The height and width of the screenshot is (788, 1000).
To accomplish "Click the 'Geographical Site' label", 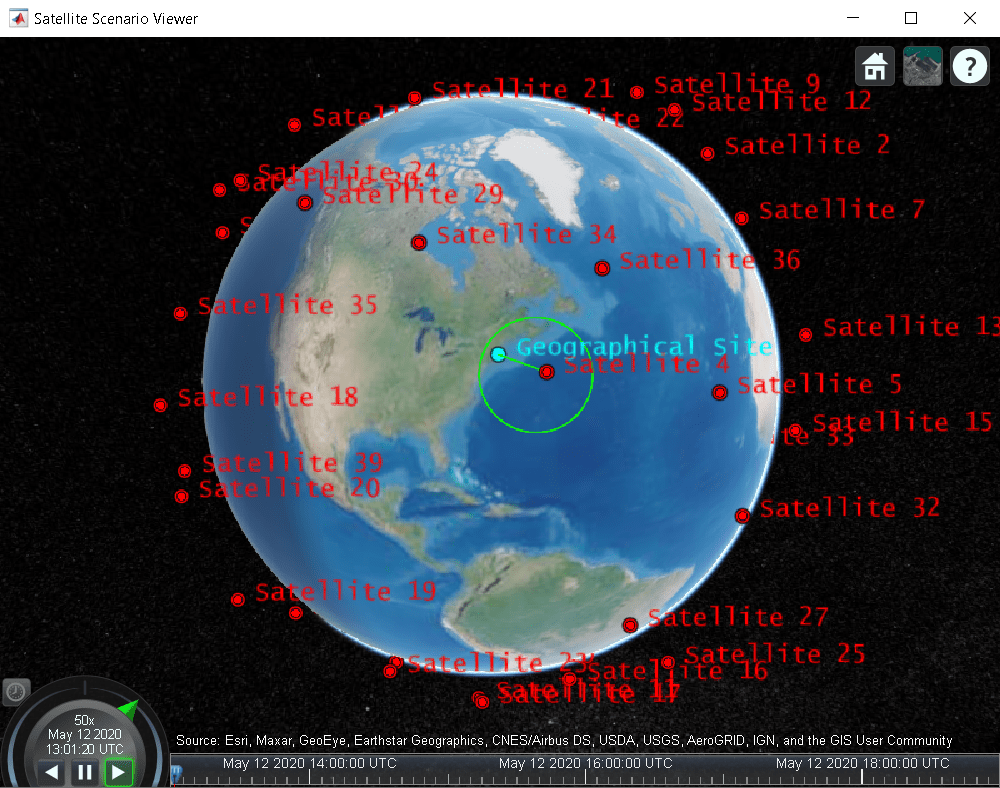I will click(x=644, y=346).
